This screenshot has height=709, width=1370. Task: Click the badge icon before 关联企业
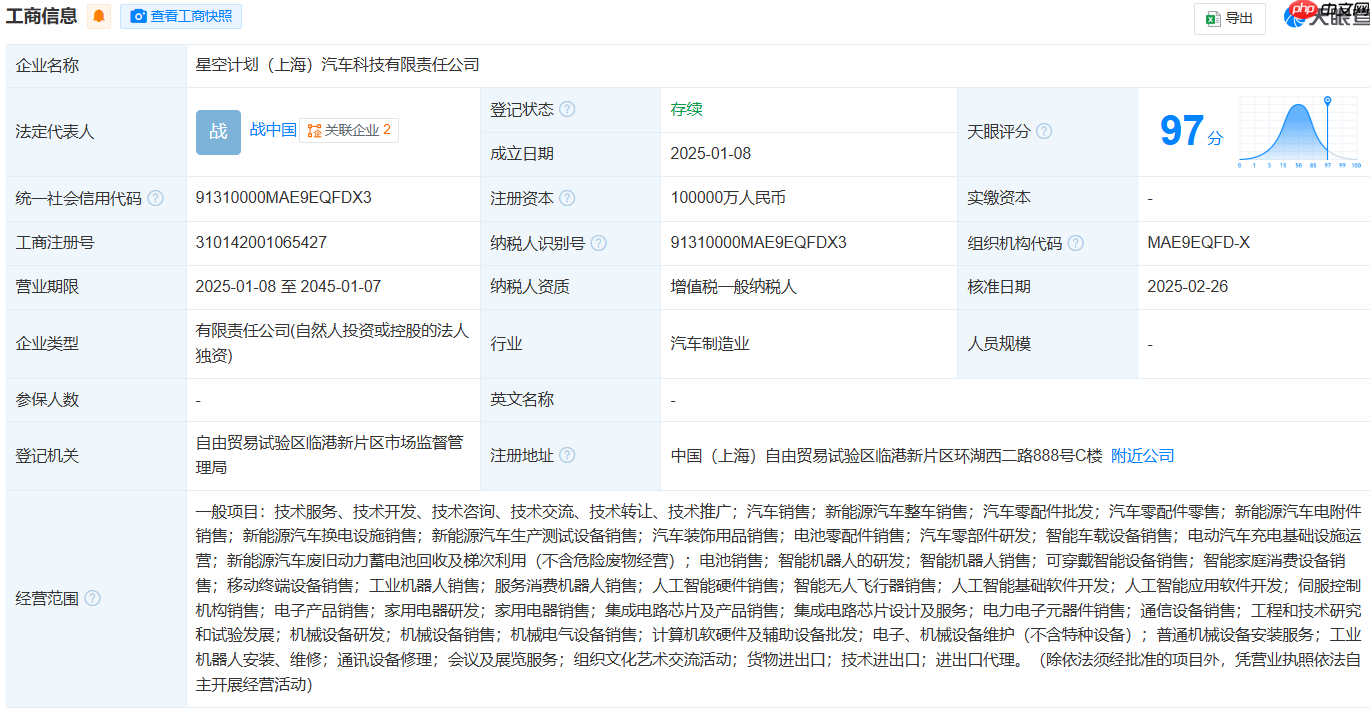point(313,130)
